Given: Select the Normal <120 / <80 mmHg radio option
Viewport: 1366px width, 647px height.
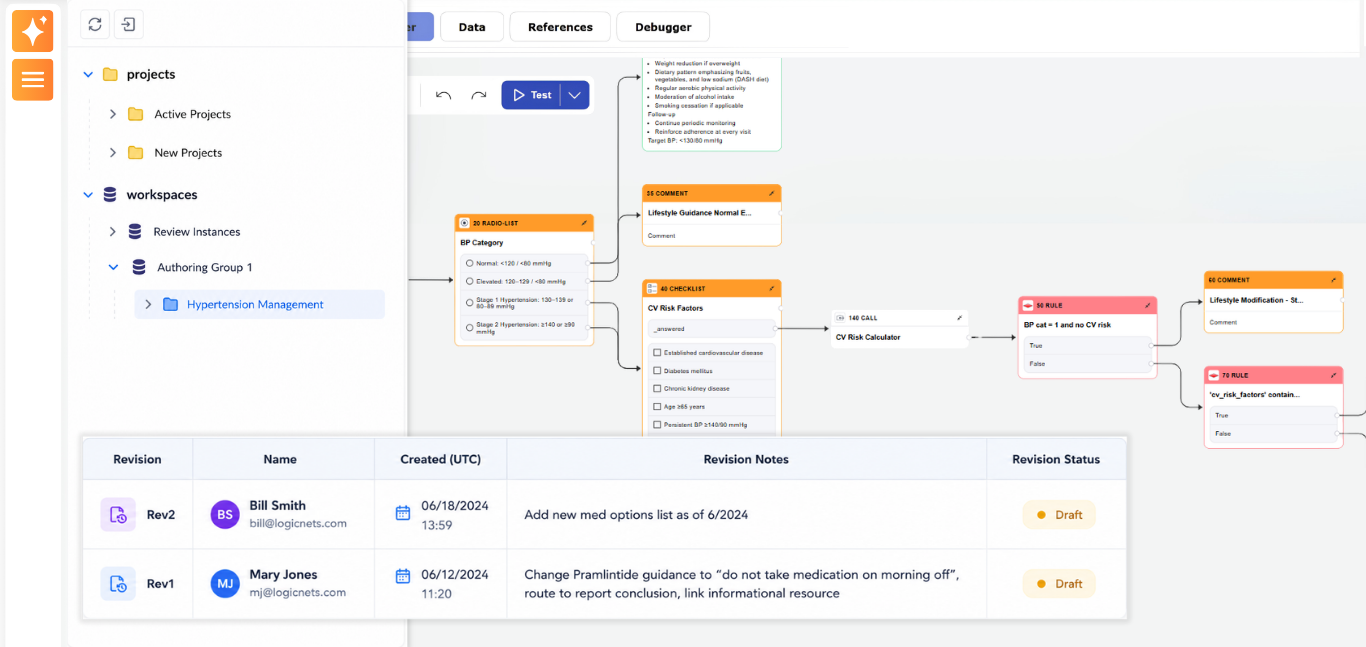Looking at the screenshot, I should pyautogui.click(x=469, y=263).
